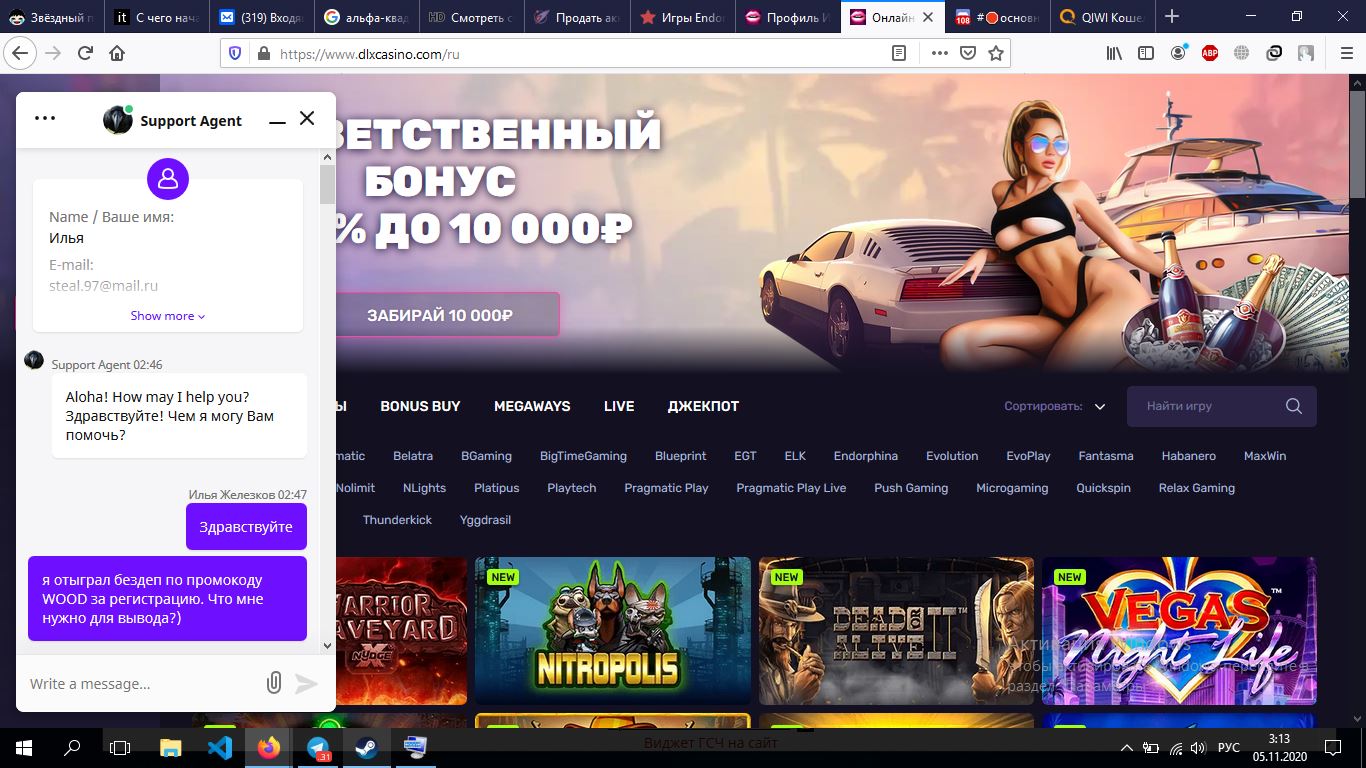Open the Vegas Night Life thumbnail
Viewport: 1366px width, 768px height.
point(1180,631)
